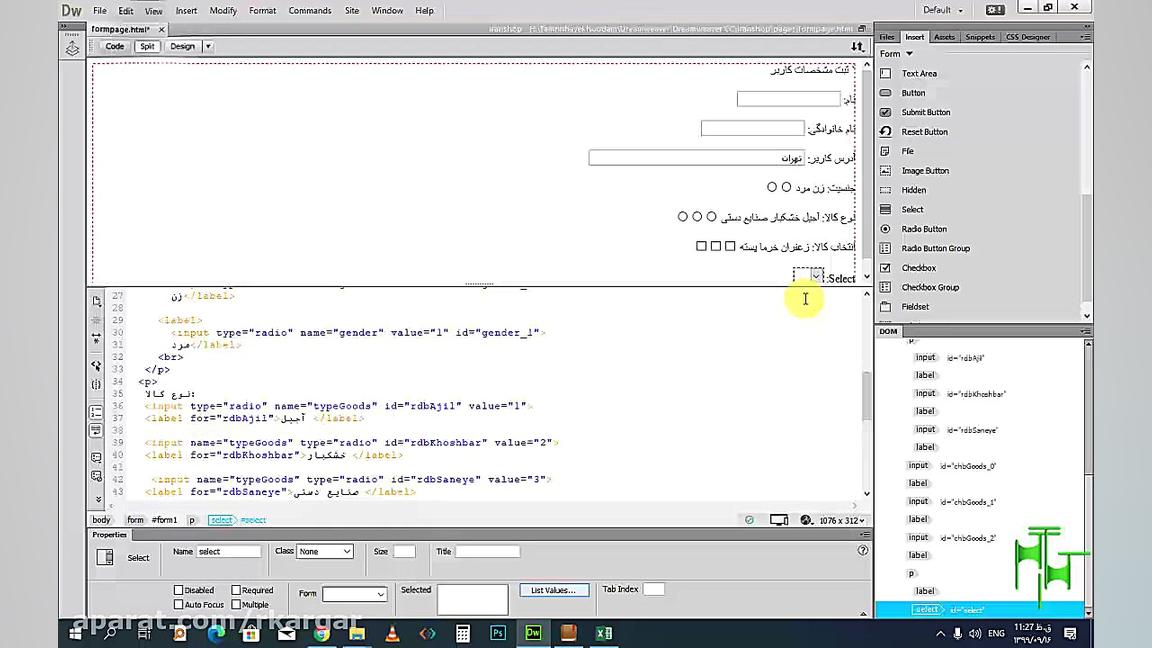
Task: Switch to the CSS Designer tab
Action: click(x=1028, y=36)
